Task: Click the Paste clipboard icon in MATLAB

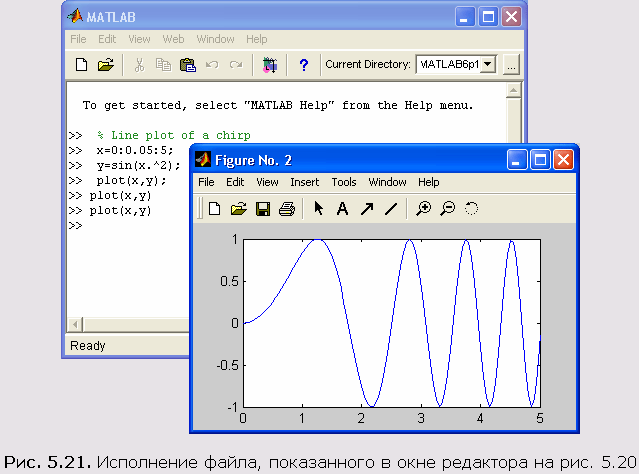Action: [x=187, y=64]
